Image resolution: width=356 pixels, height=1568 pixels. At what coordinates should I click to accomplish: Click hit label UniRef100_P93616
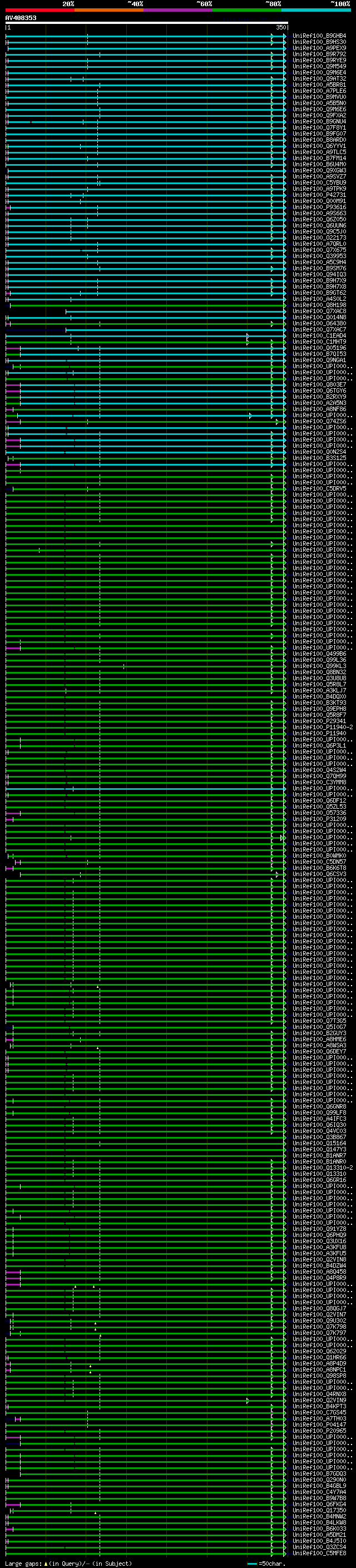[319, 207]
